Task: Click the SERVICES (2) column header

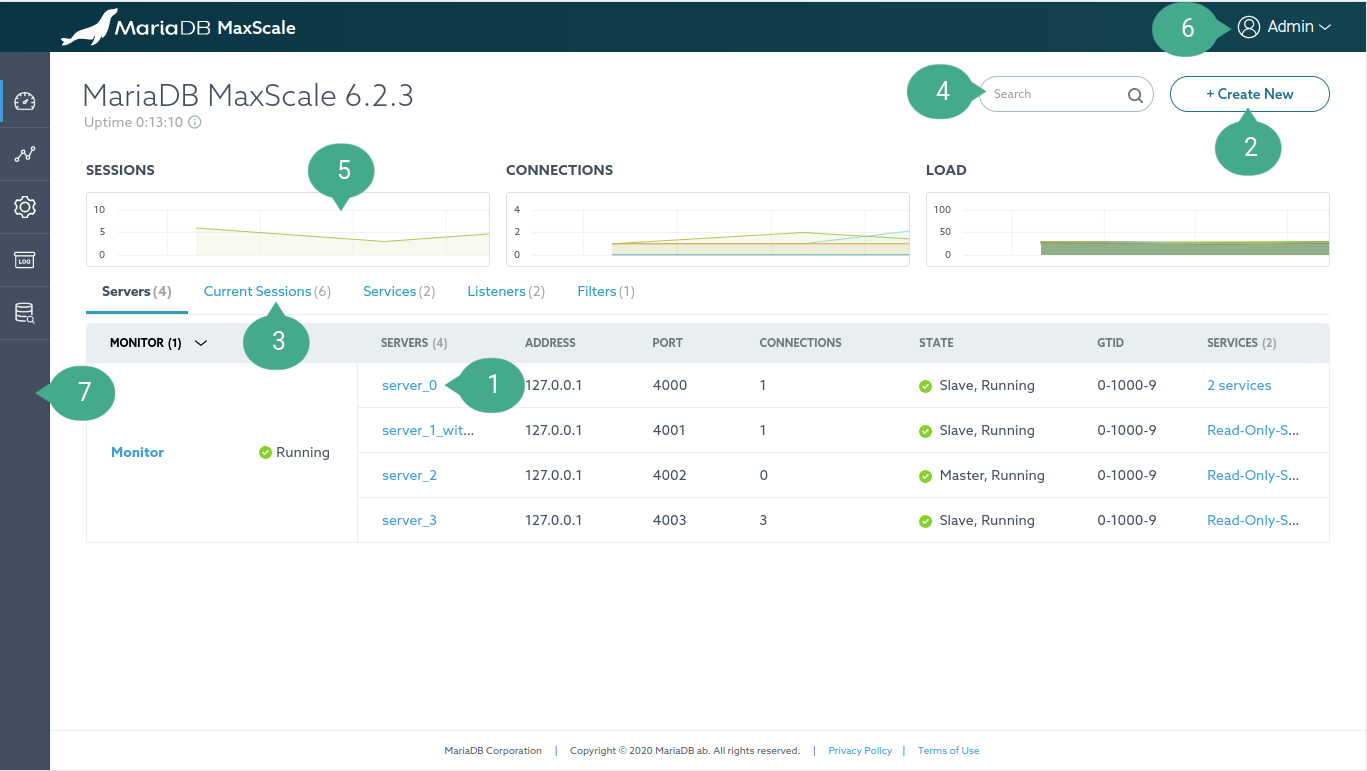Action: pyautogui.click(x=1242, y=343)
